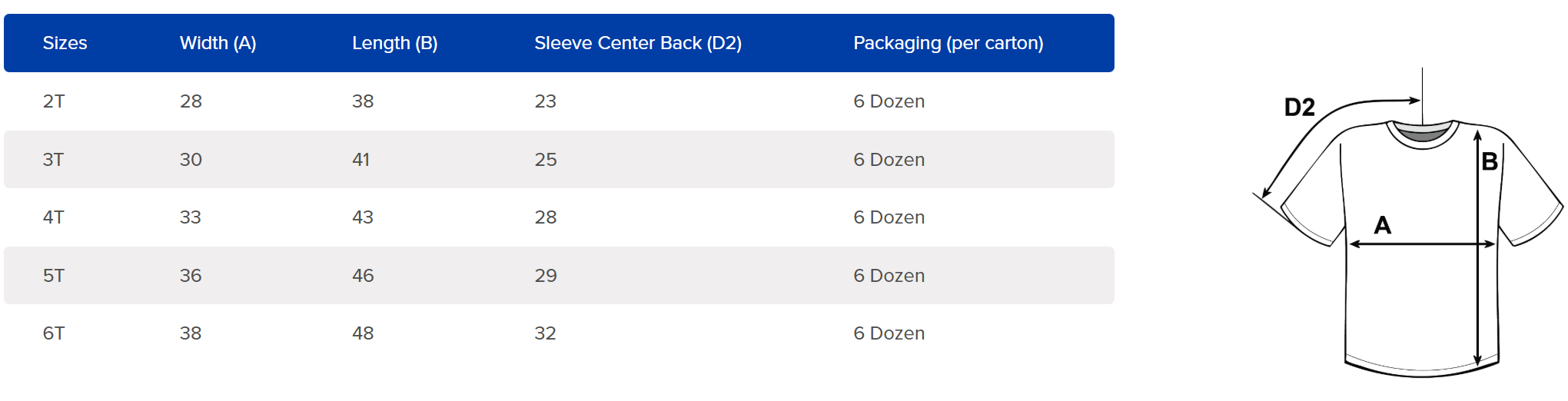The image size is (1568, 401).
Task: Select the 2T size row label
Action: (54, 101)
